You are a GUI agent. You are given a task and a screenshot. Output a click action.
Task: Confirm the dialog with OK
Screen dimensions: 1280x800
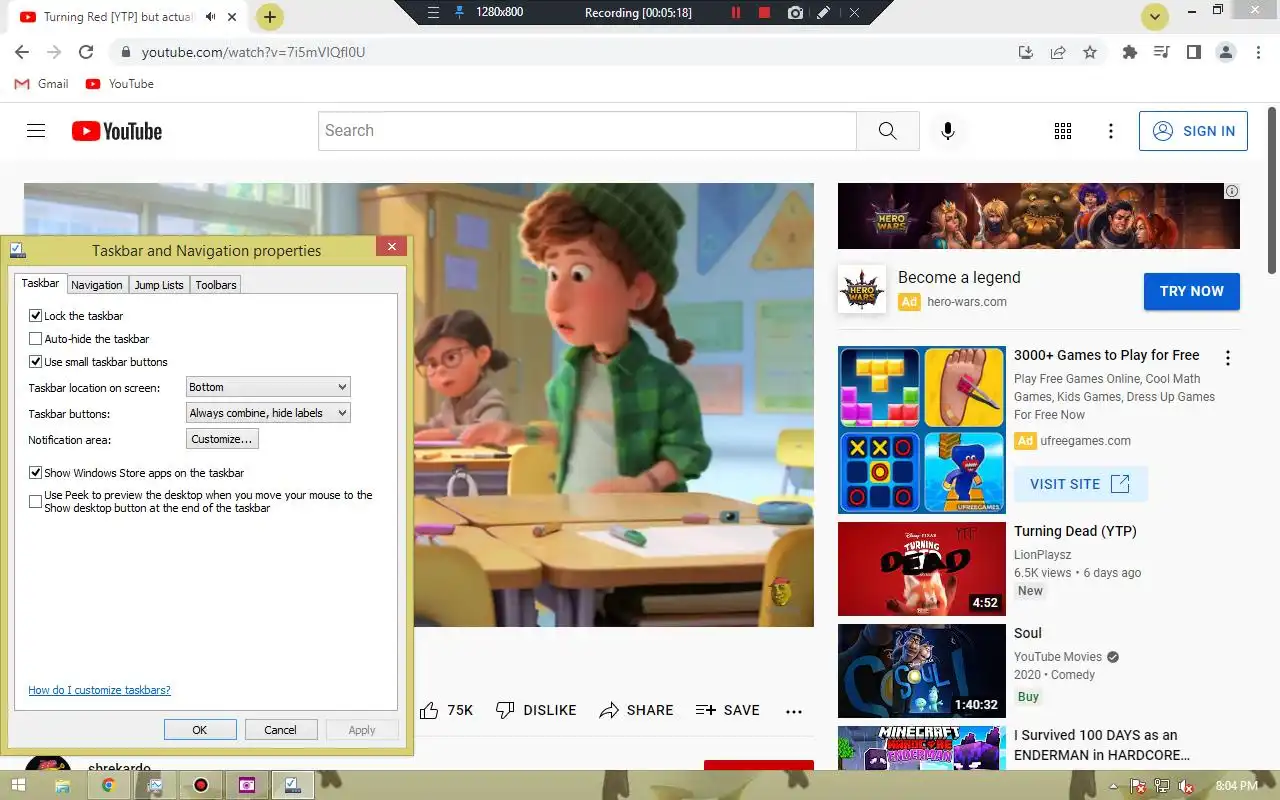pos(200,730)
